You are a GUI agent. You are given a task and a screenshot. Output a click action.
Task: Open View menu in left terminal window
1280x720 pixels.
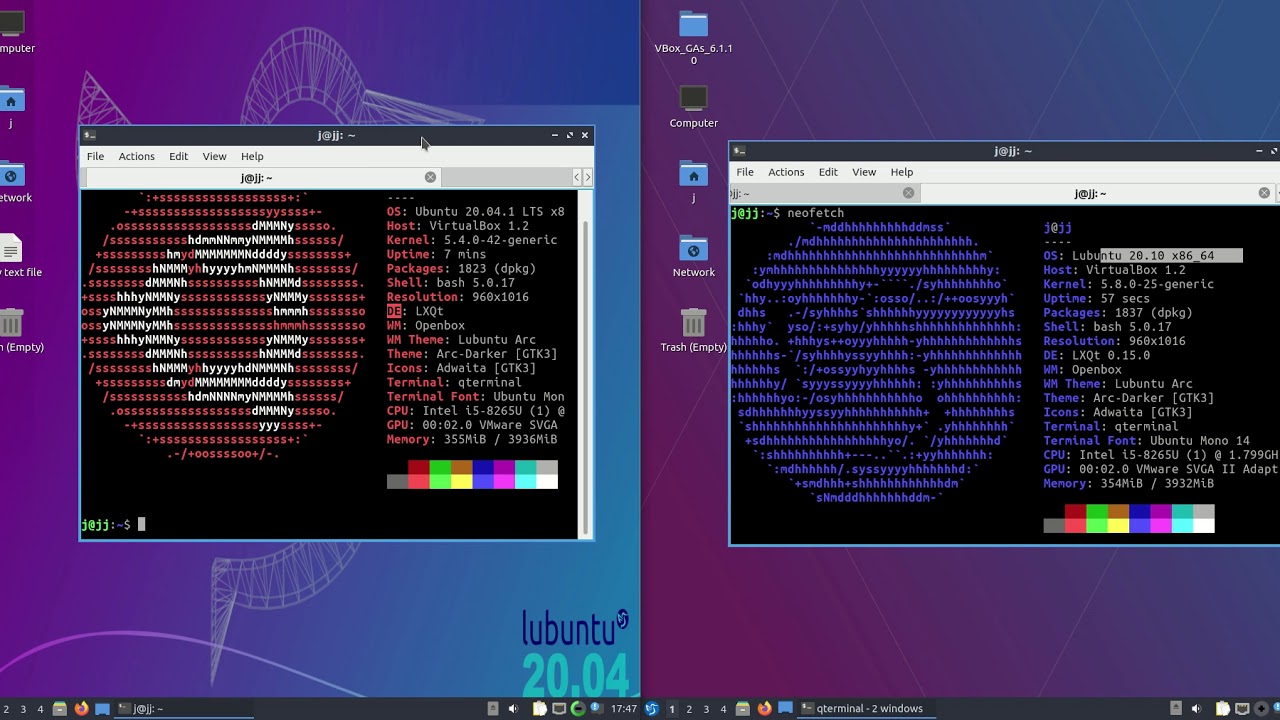214,156
